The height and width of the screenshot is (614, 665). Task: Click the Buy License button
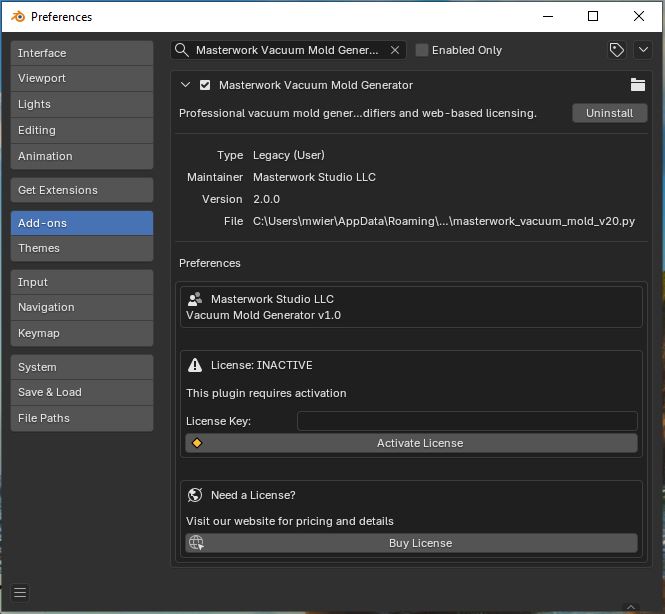pos(420,543)
